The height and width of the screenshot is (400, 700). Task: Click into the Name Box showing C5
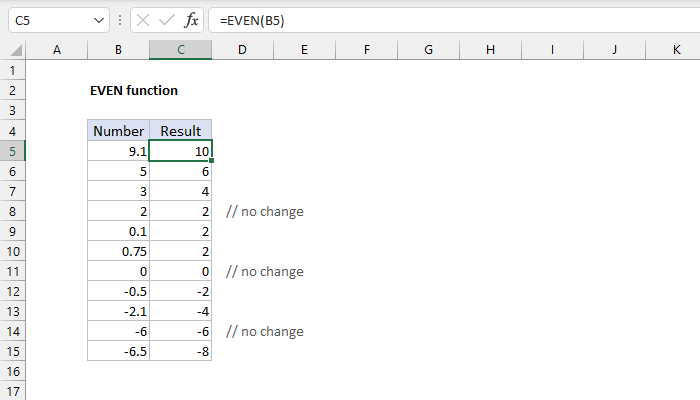(x=50, y=20)
